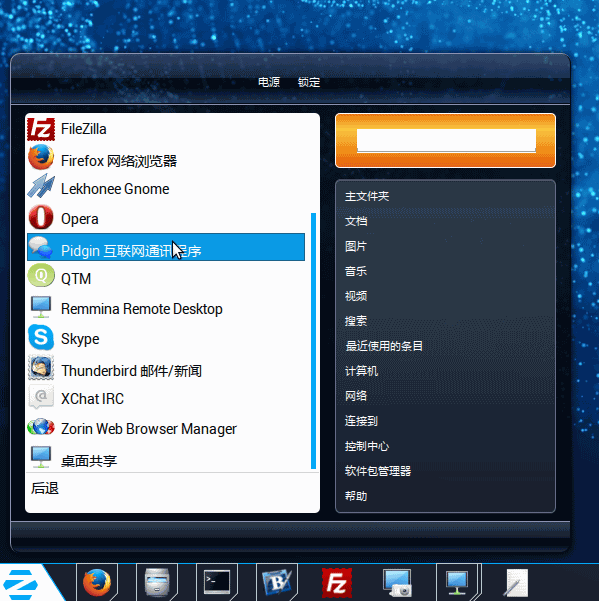Click the Zorin start menu logo

click(21, 584)
